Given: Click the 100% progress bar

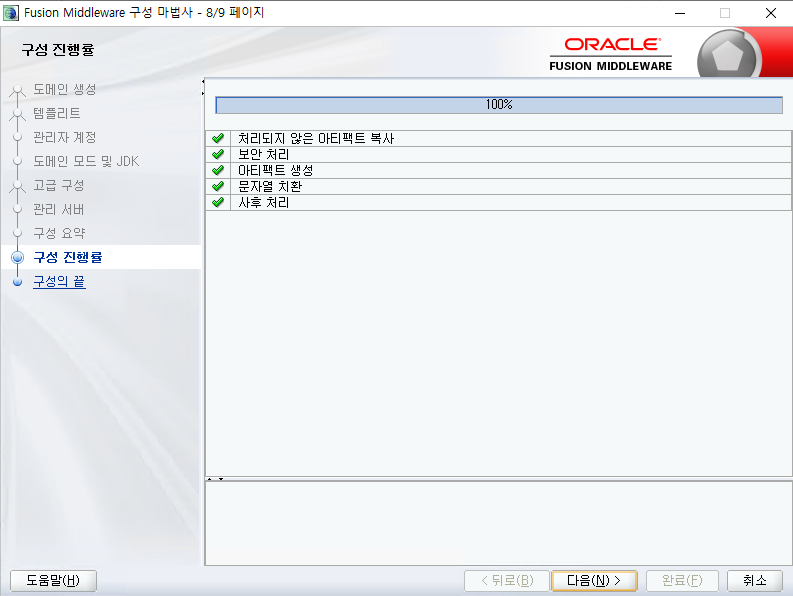Looking at the screenshot, I should click(x=499, y=105).
